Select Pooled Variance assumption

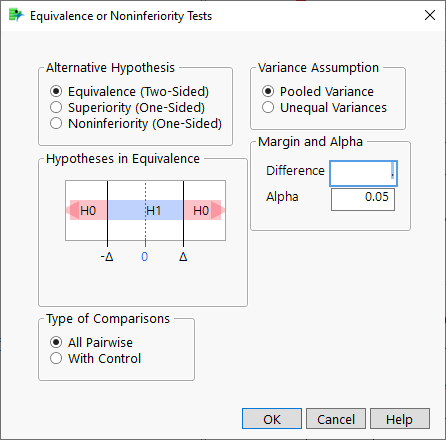[x=318, y=91]
